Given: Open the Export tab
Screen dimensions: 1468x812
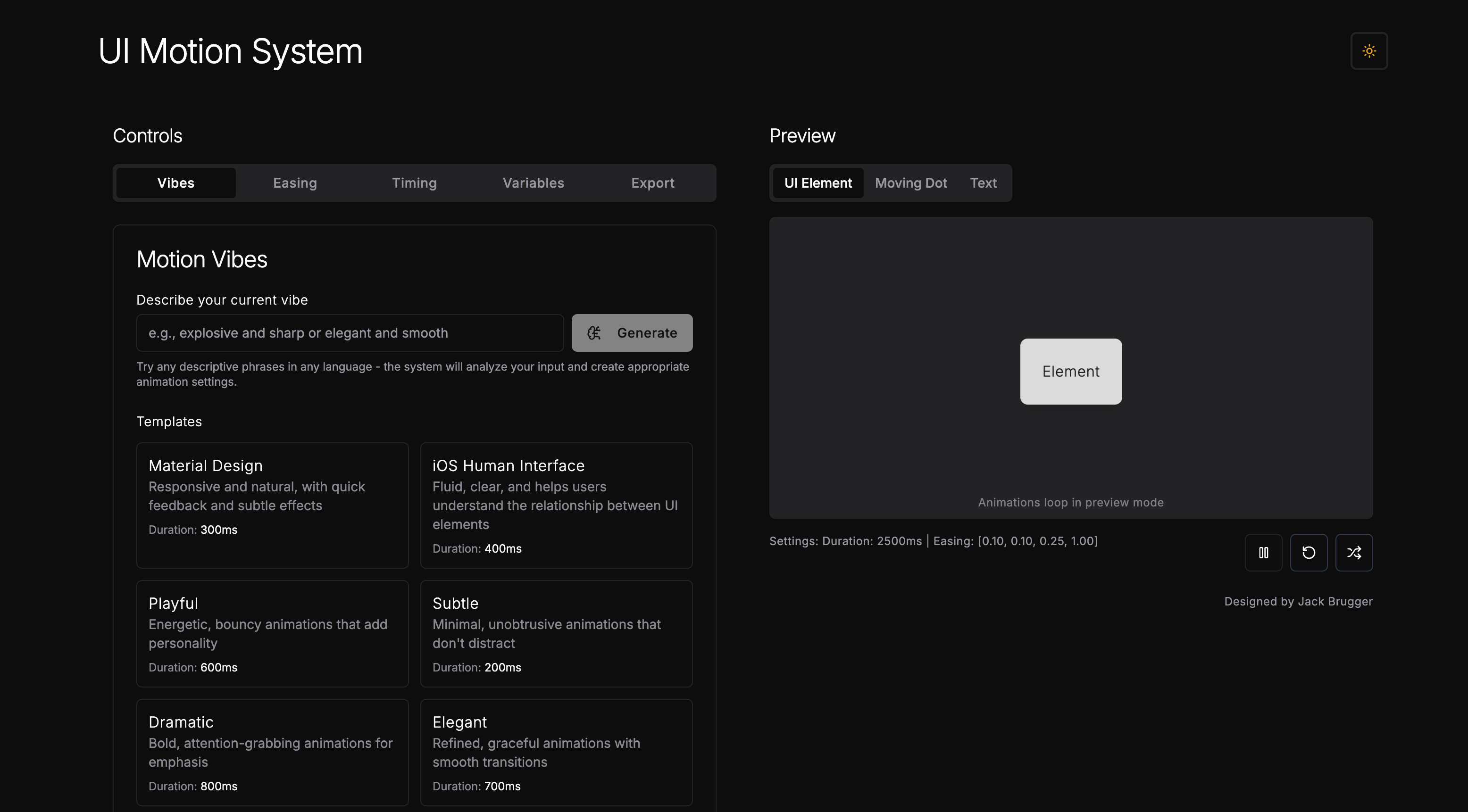Looking at the screenshot, I should click(x=652, y=183).
